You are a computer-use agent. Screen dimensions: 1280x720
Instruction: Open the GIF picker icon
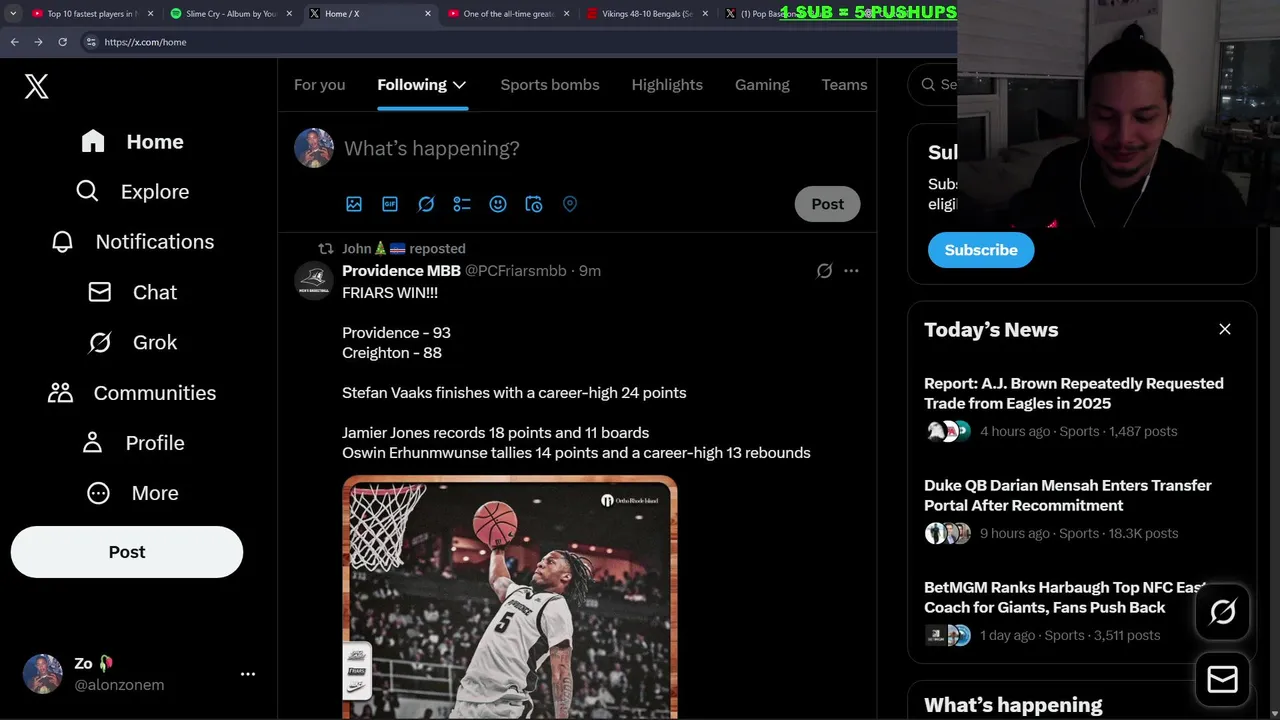[390, 204]
